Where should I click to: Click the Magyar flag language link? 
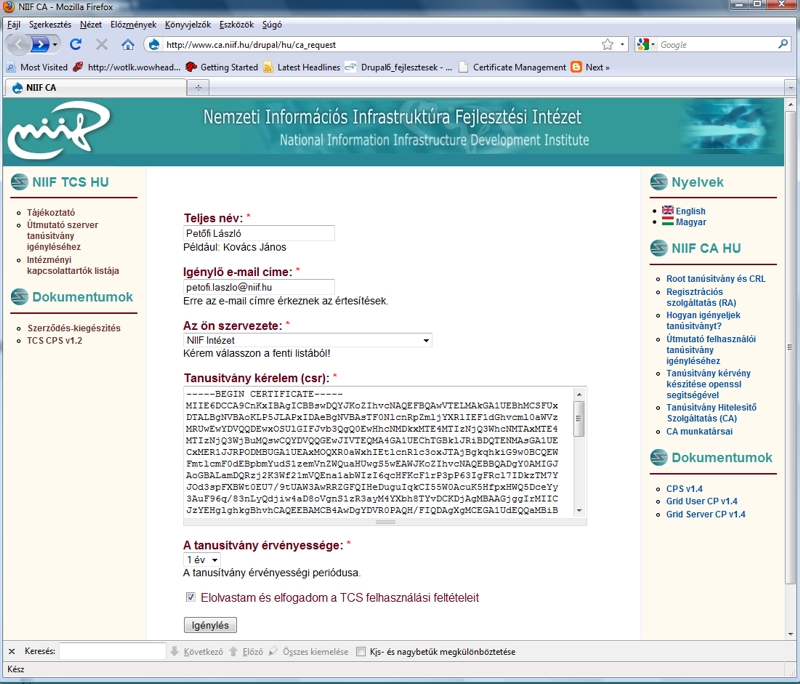[x=685, y=222]
